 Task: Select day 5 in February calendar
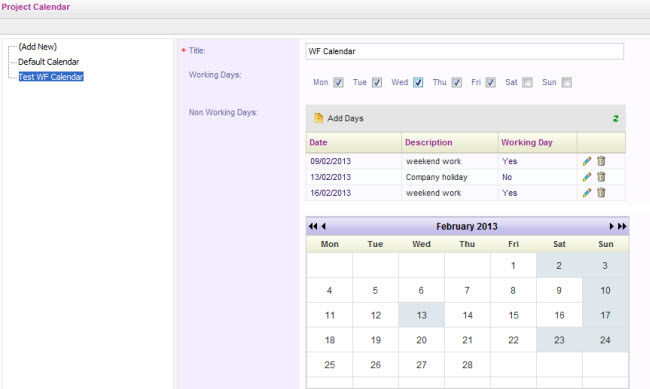point(375,290)
